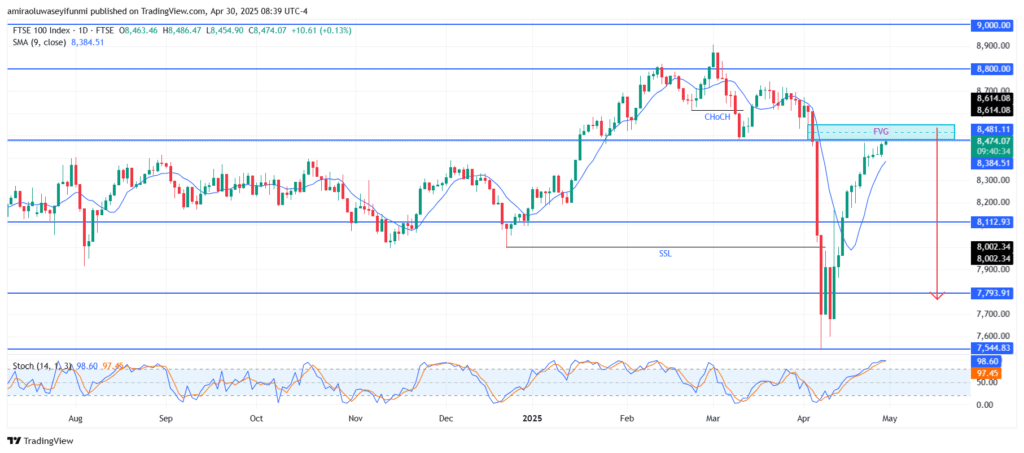Click the 8,700.00 axis tick label

pyautogui.click(x=994, y=90)
